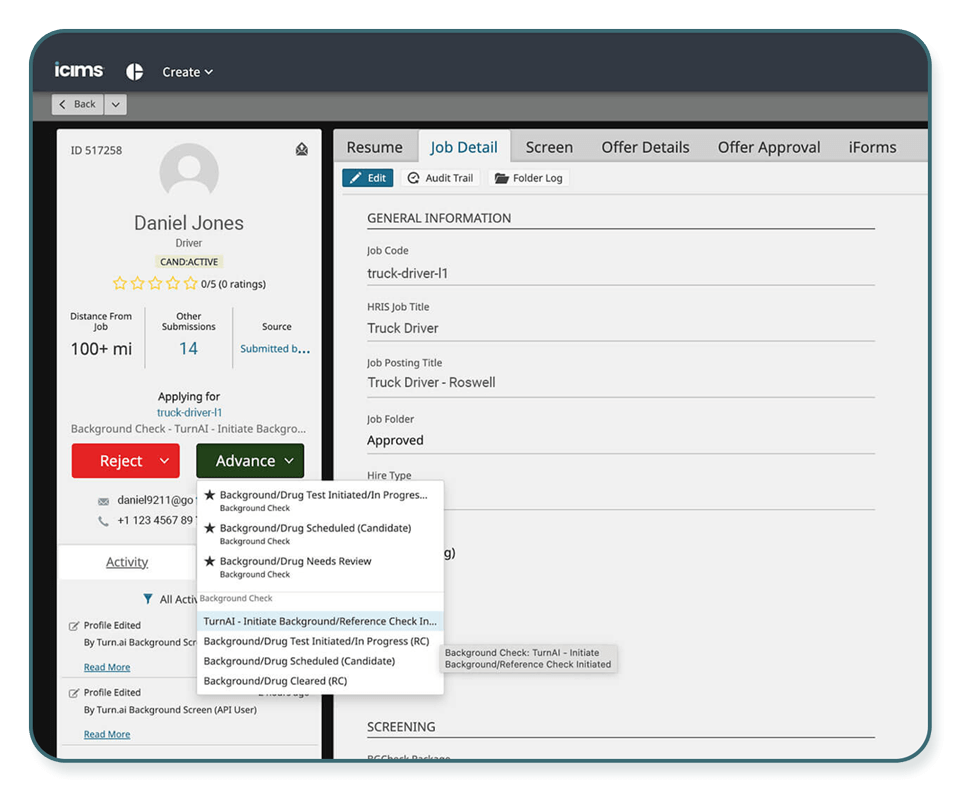Select Background/Drug Cleared (RC) option
The height and width of the screenshot is (791, 960).
(275, 681)
